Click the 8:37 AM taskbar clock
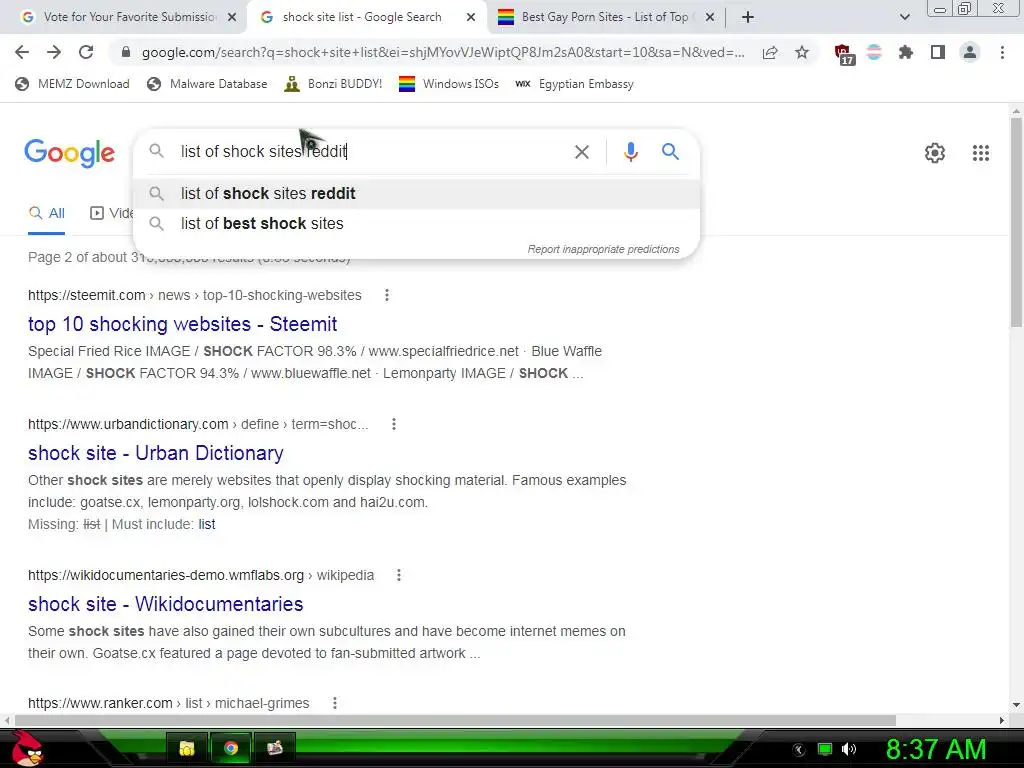The height and width of the screenshot is (768, 1024). (936, 749)
